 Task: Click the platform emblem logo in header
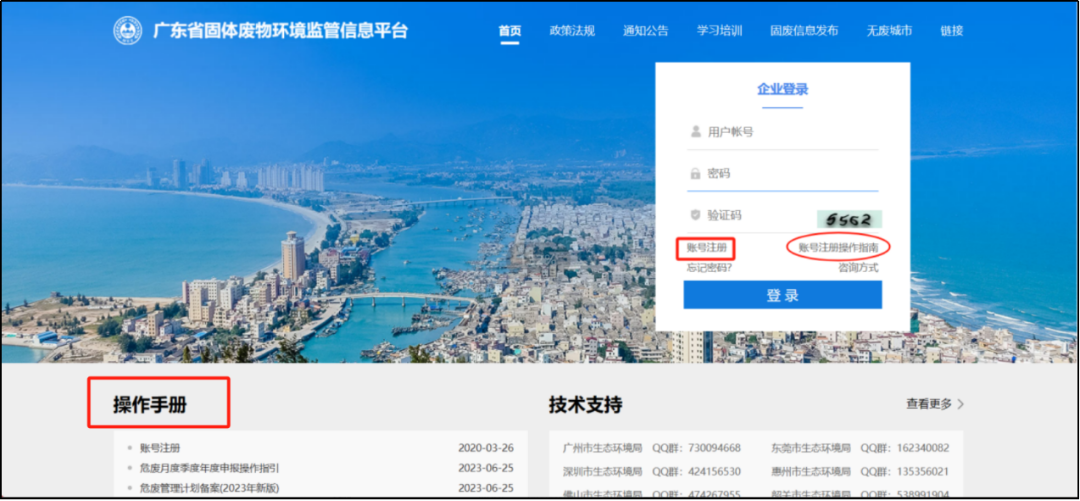tap(127, 31)
